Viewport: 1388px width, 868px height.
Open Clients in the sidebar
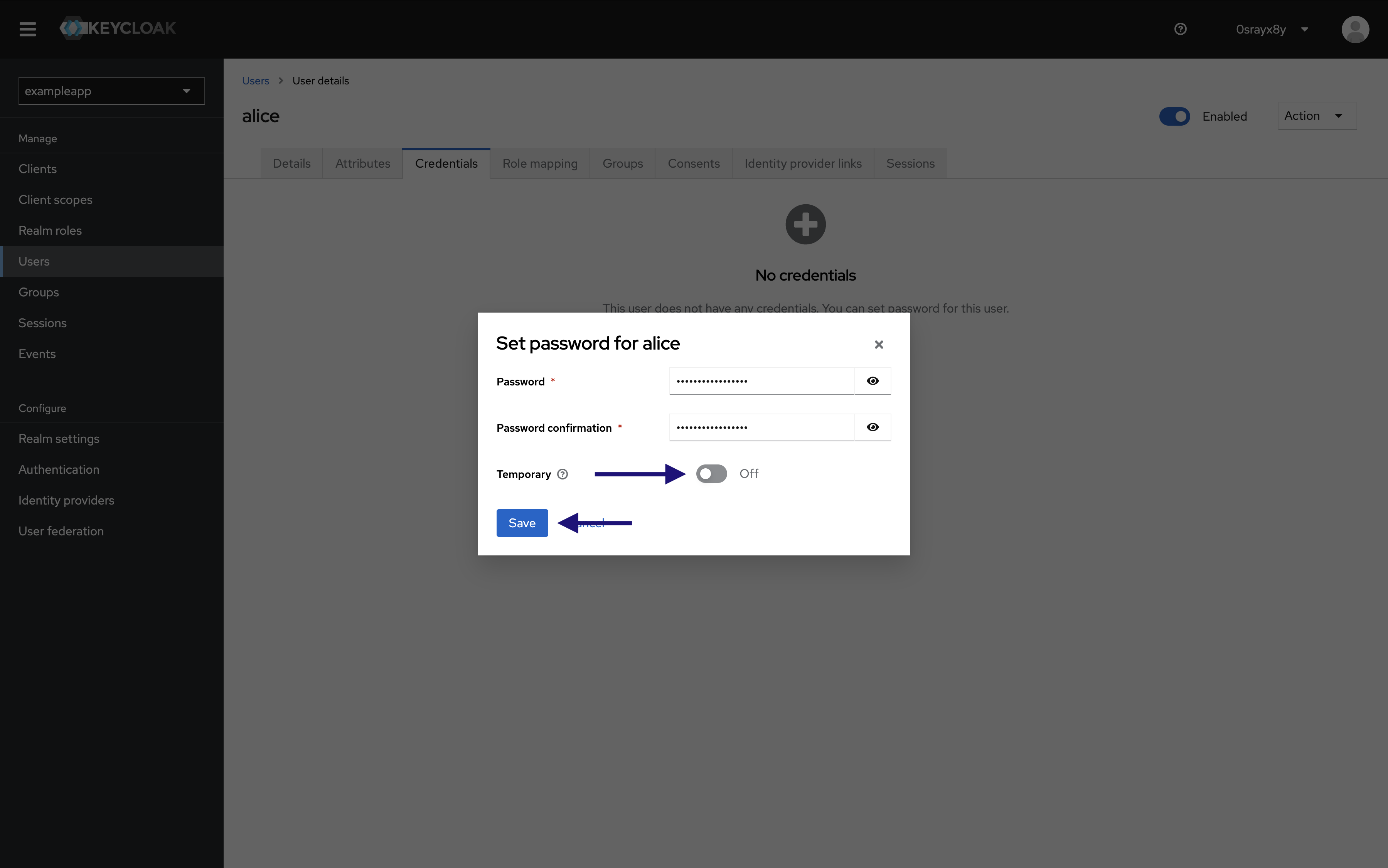111,169
